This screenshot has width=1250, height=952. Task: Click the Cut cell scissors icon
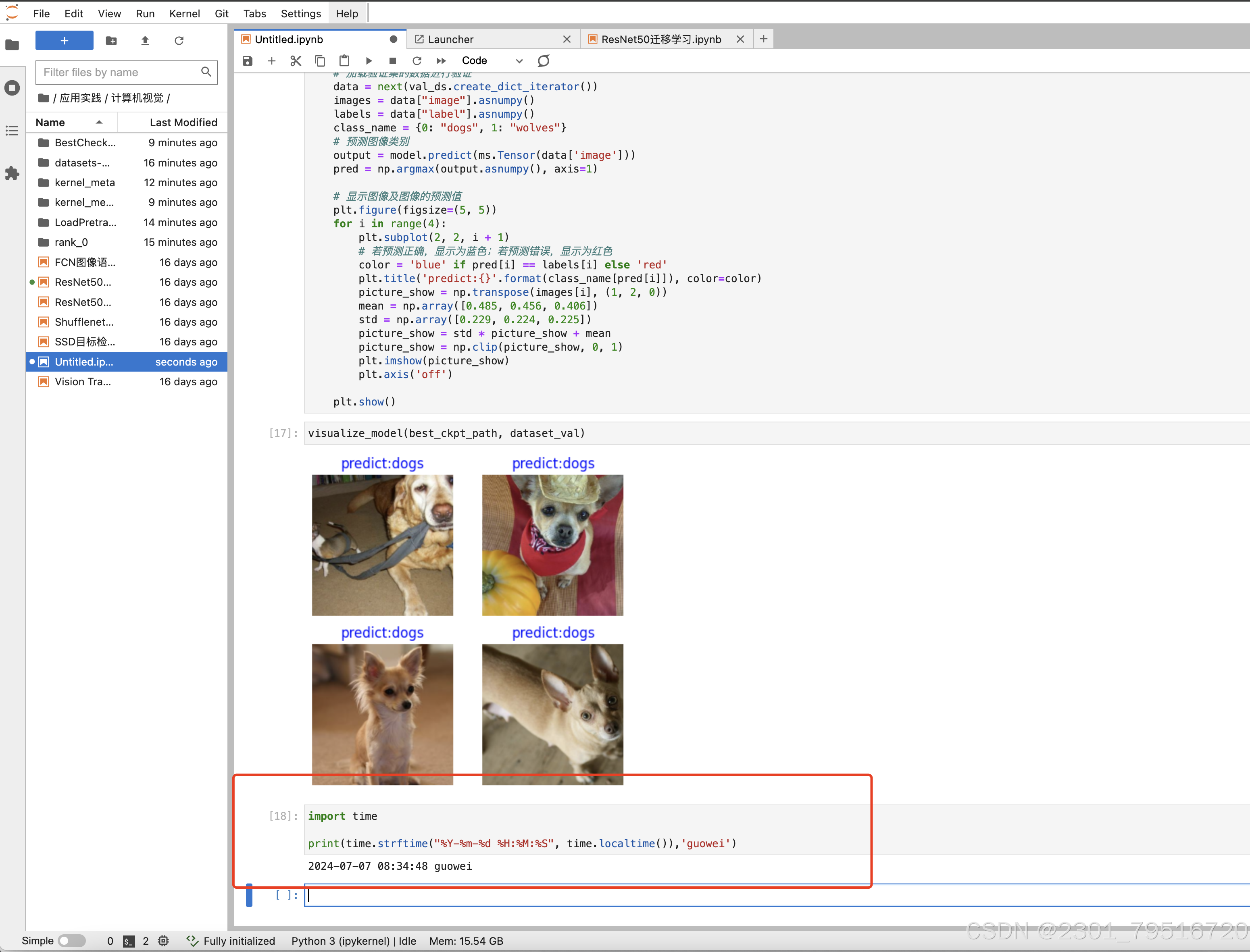point(295,60)
